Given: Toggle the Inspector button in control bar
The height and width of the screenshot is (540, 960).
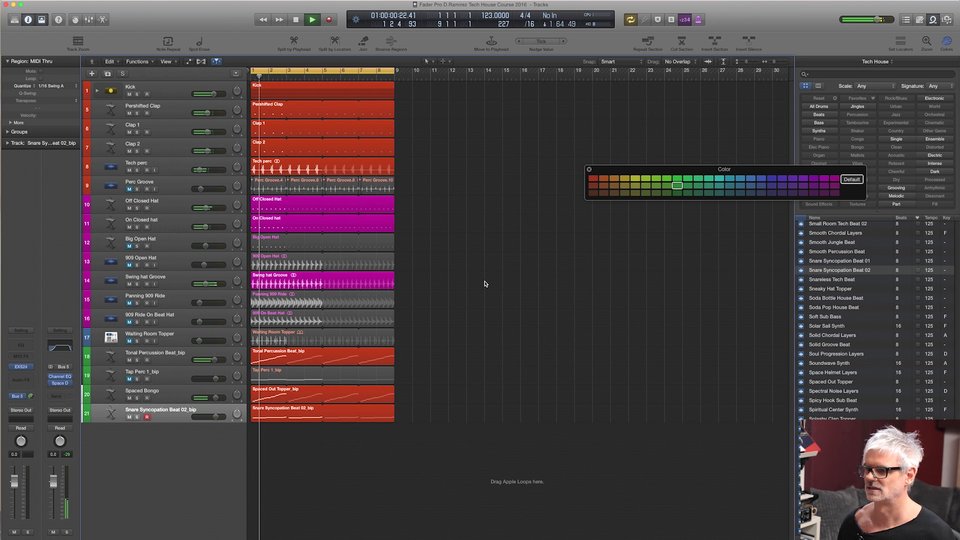Looking at the screenshot, I should coord(28,20).
